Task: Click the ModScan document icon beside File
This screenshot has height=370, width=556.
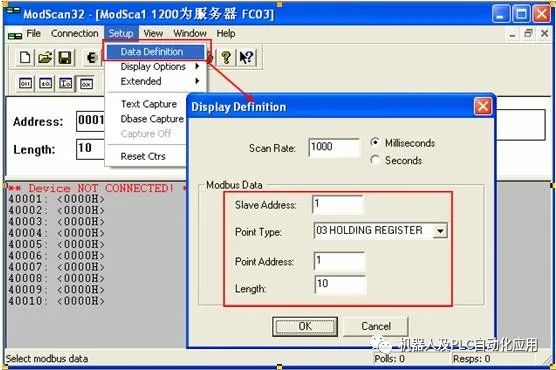Action: 15,35
